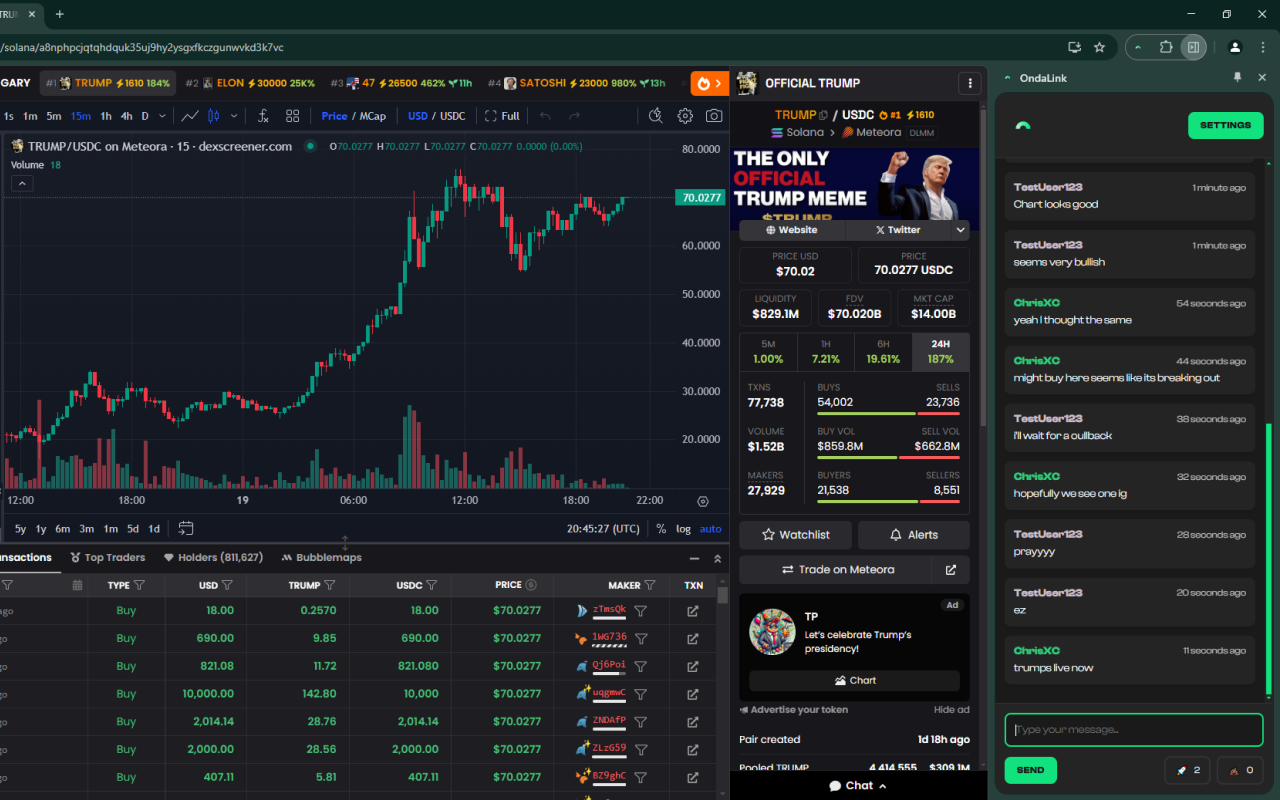
Task: Click the rocket reaction counter showing 2
Action: tap(1188, 770)
